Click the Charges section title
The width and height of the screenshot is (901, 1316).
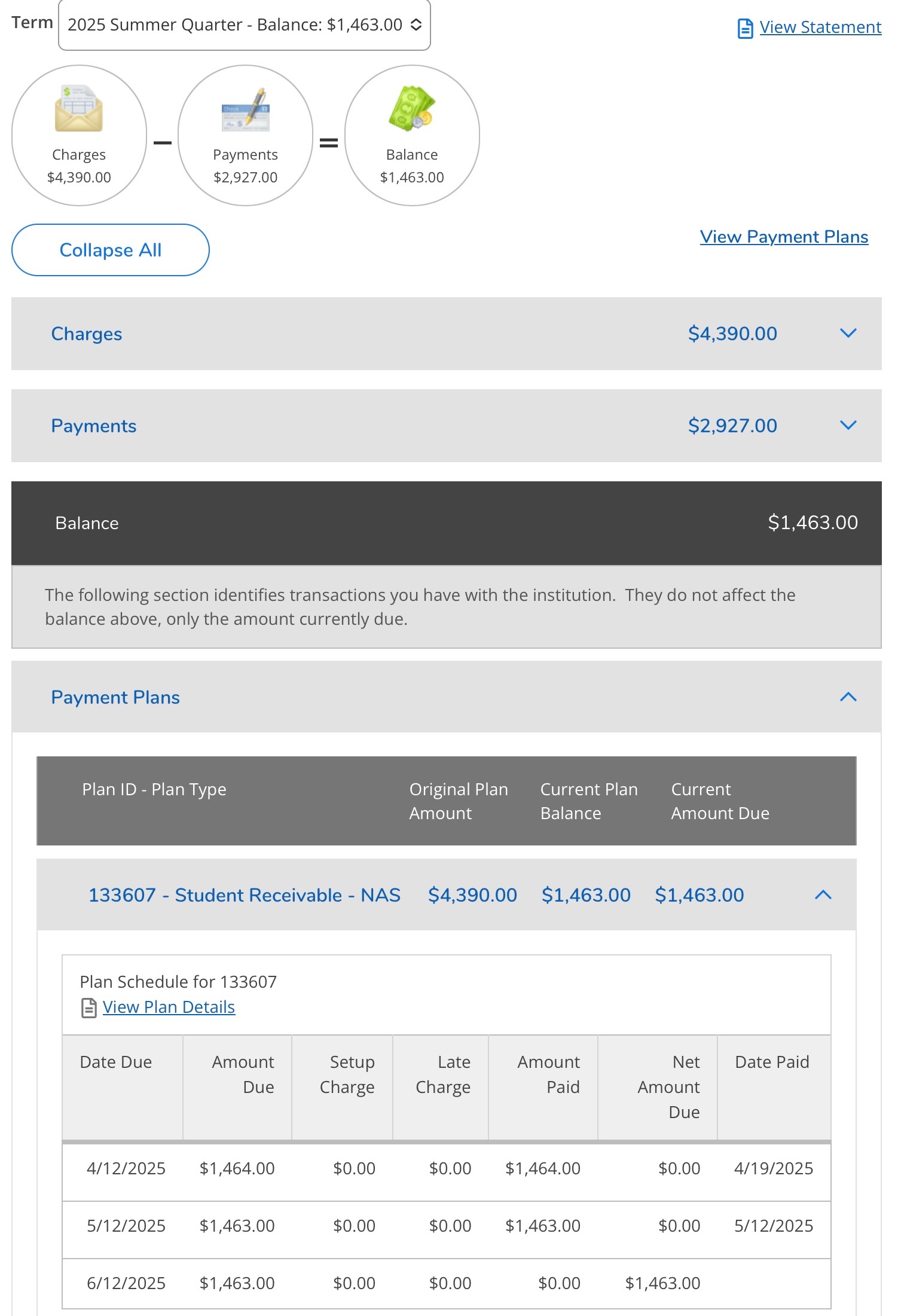point(87,334)
